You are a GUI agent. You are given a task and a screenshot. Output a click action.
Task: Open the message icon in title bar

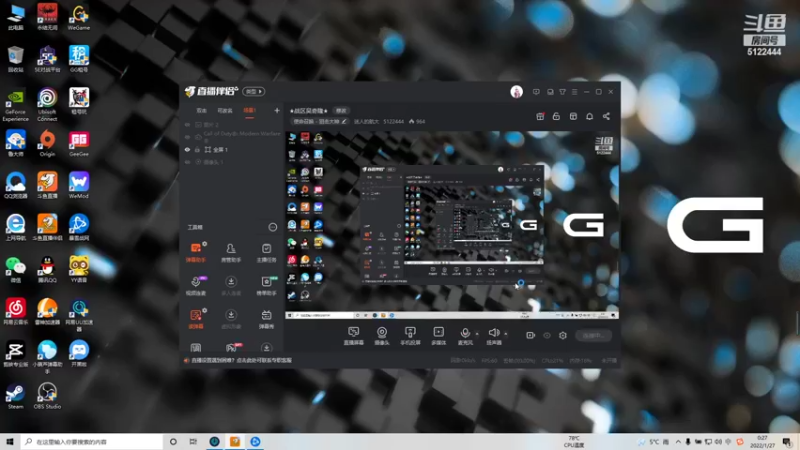pyautogui.click(x=536, y=92)
